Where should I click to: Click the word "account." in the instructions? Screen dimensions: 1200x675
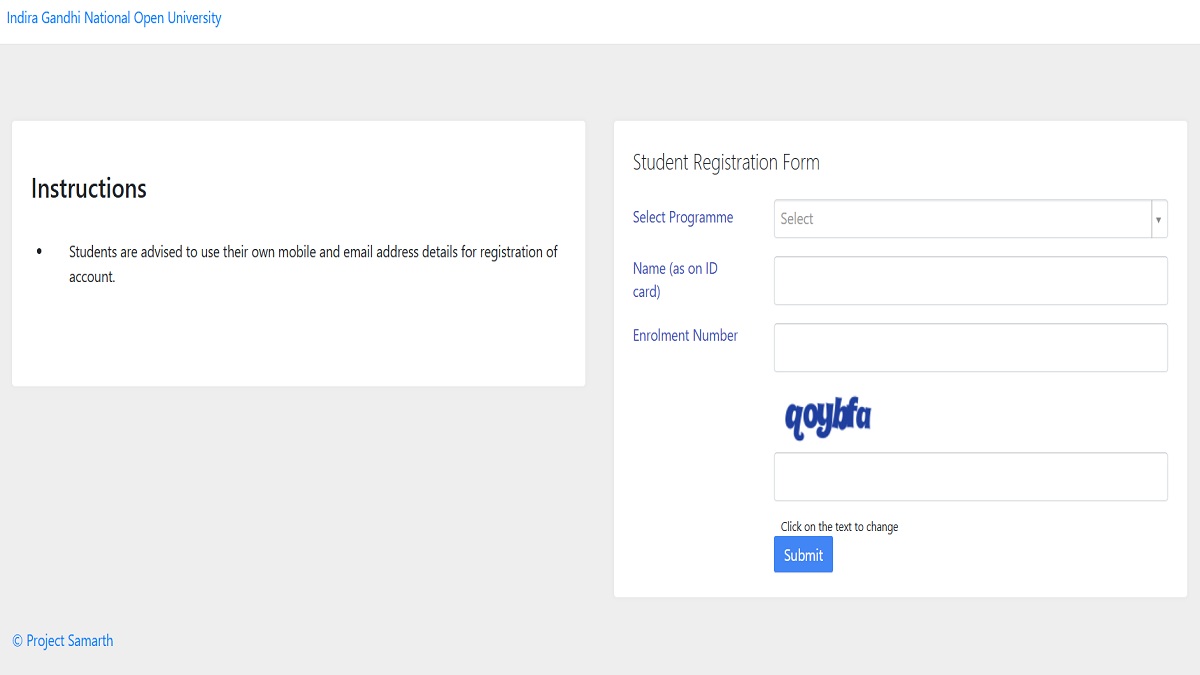point(92,277)
